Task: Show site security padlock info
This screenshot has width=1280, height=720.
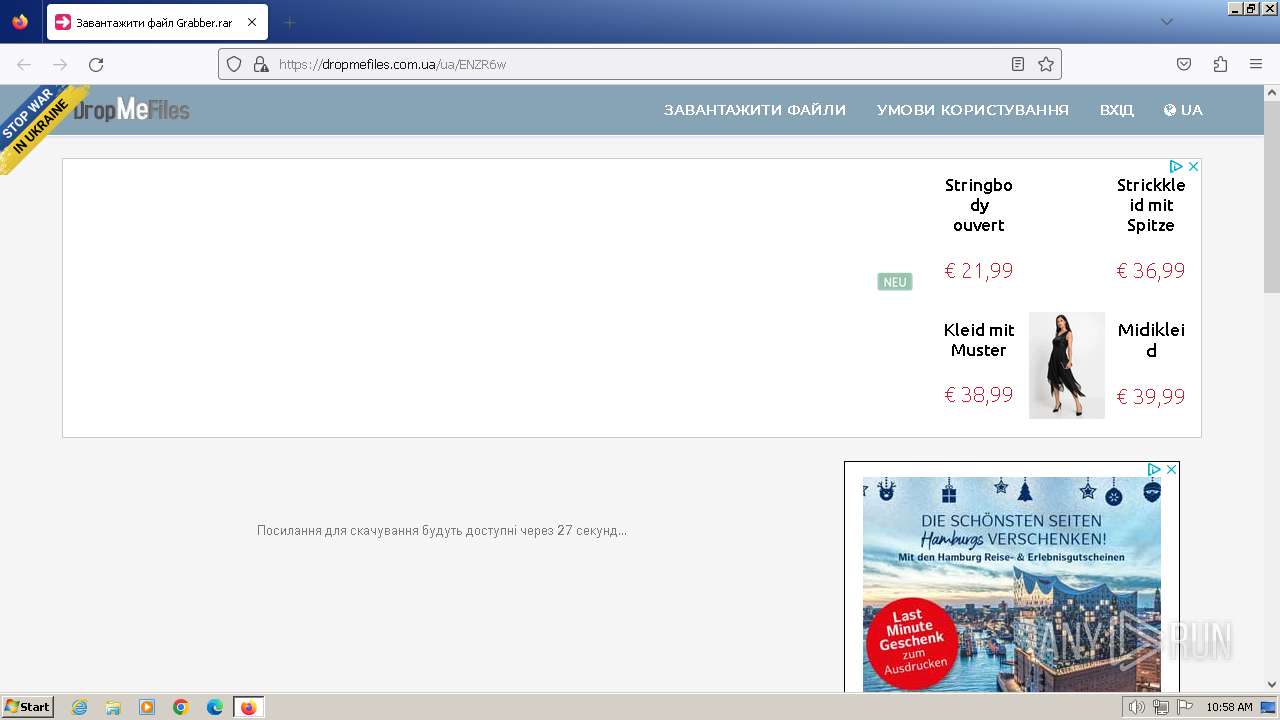Action: [x=261, y=64]
